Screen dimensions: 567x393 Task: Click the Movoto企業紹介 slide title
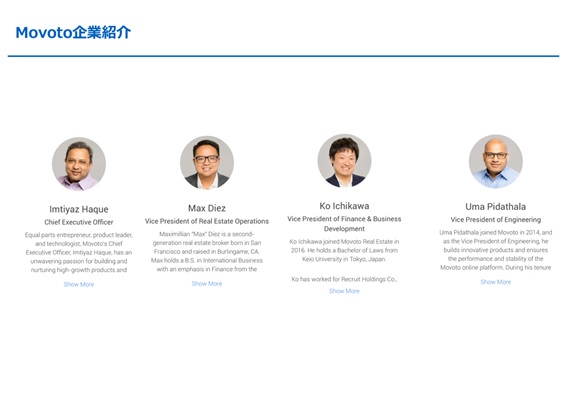[x=73, y=33]
